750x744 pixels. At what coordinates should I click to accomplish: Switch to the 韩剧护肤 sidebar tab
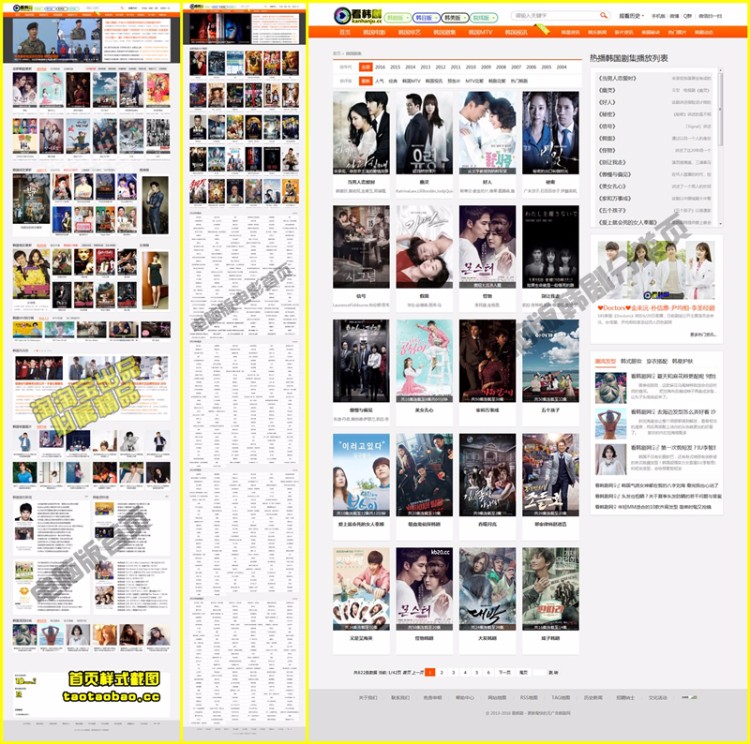683,361
